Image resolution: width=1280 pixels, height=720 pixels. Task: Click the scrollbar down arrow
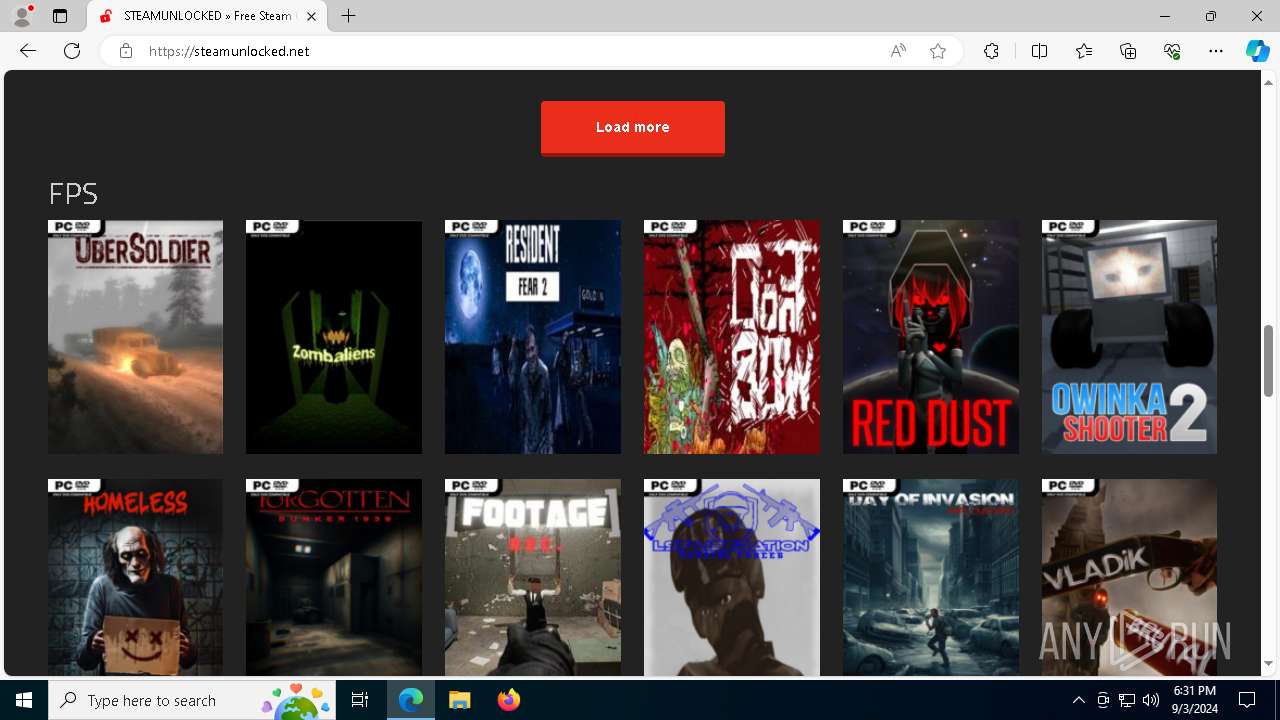(1269, 664)
